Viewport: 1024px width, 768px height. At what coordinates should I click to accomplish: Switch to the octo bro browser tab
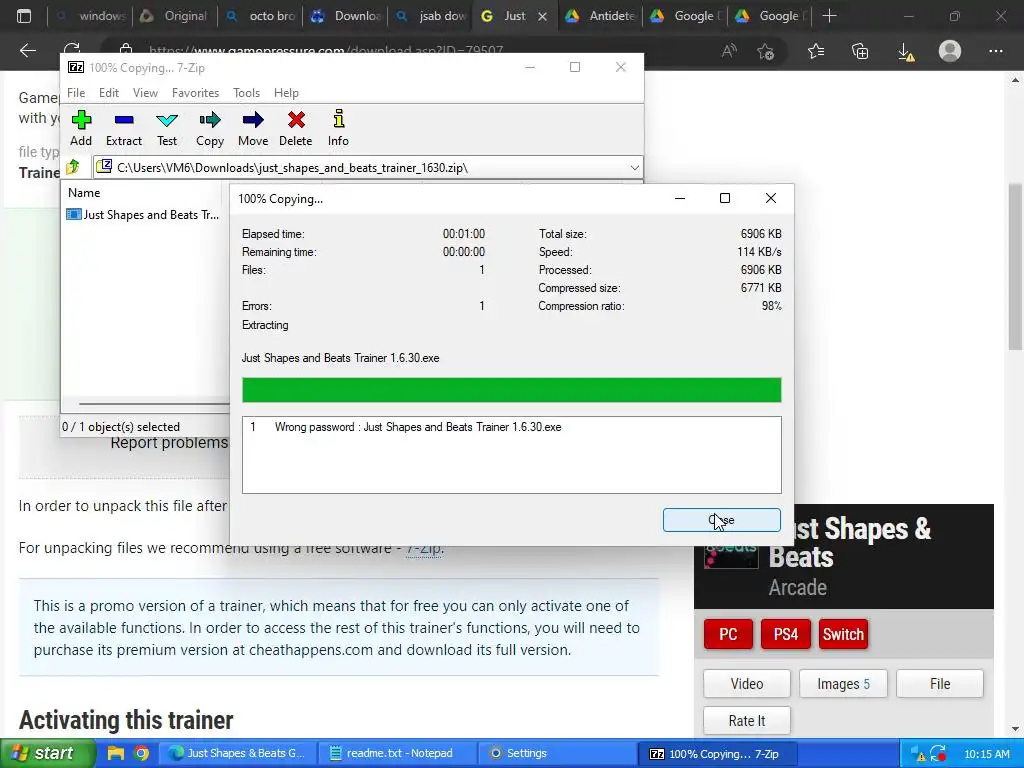(x=260, y=16)
